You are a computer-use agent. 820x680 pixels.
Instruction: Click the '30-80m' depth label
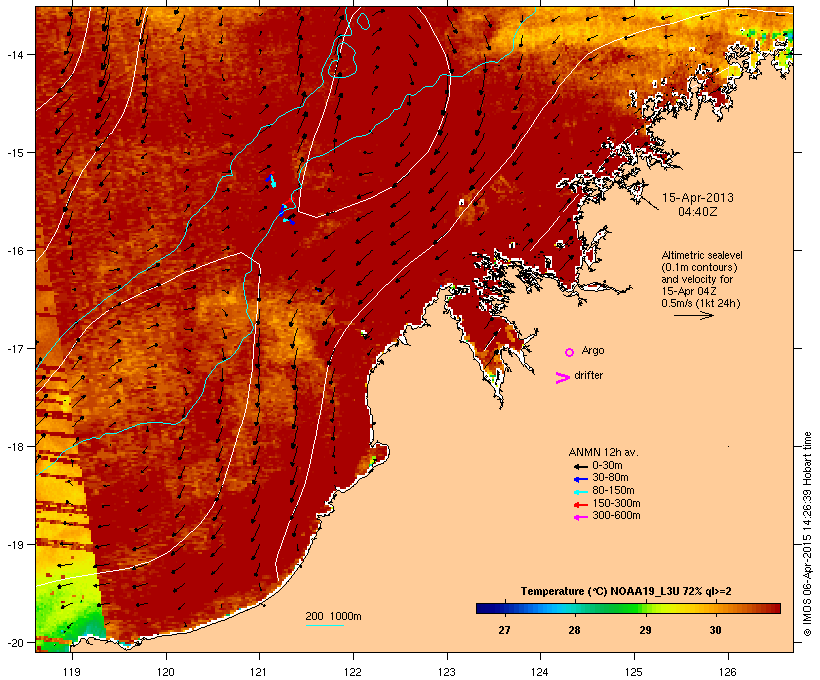[x=610, y=478]
